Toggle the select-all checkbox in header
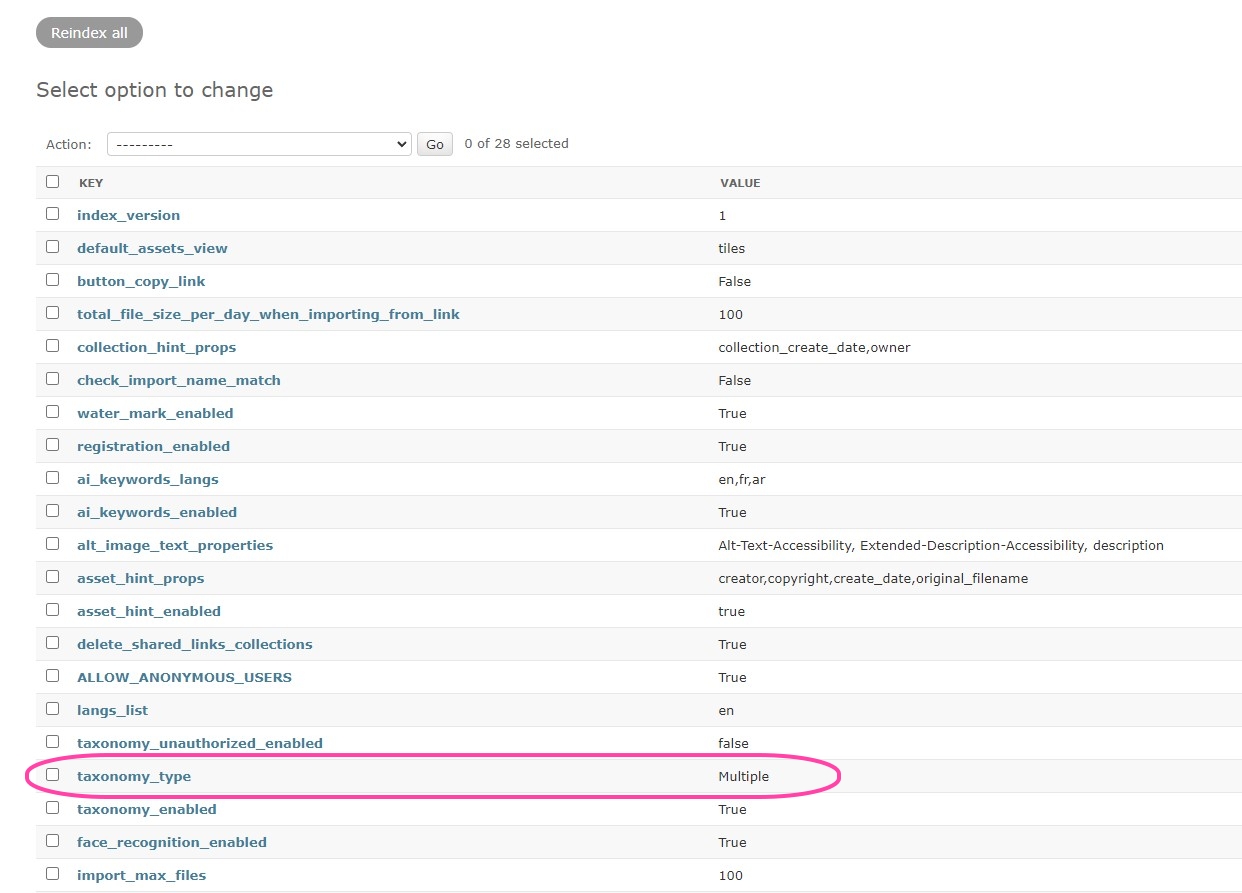 click(52, 182)
